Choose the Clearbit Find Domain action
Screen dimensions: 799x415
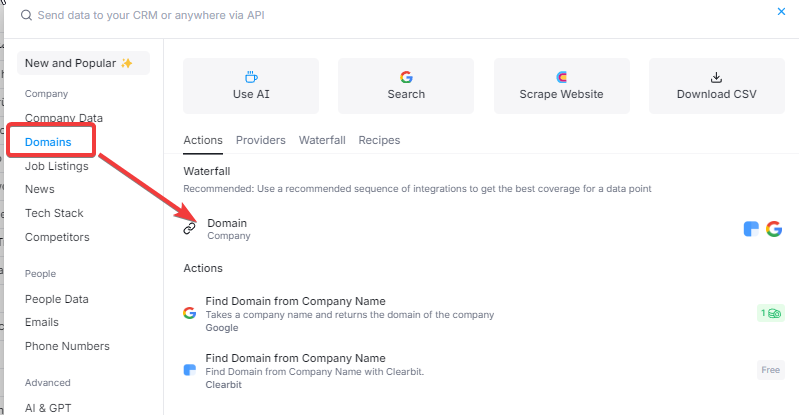click(x=295, y=359)
